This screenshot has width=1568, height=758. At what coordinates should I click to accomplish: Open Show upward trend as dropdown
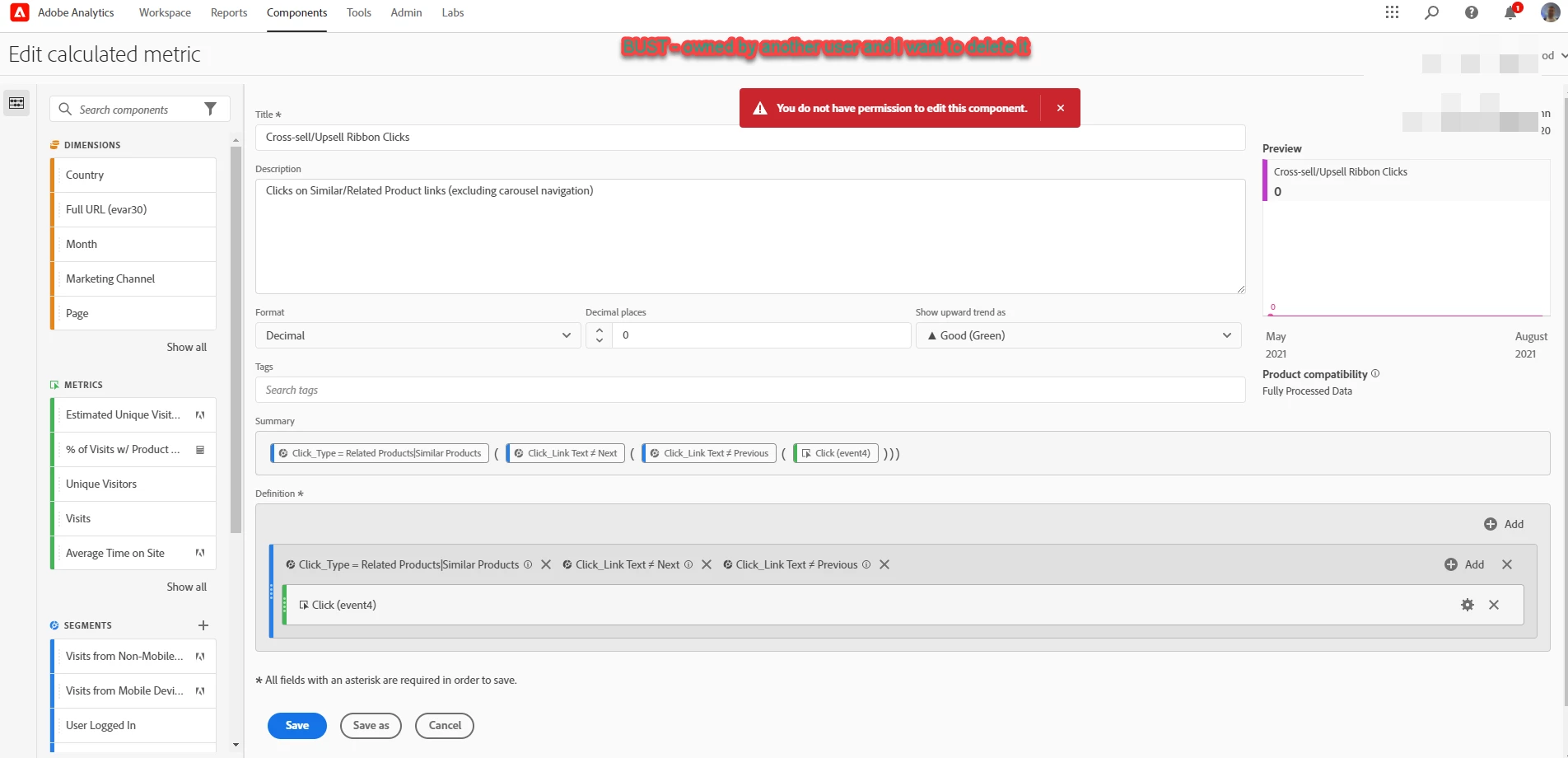[x=1078, y=335]
